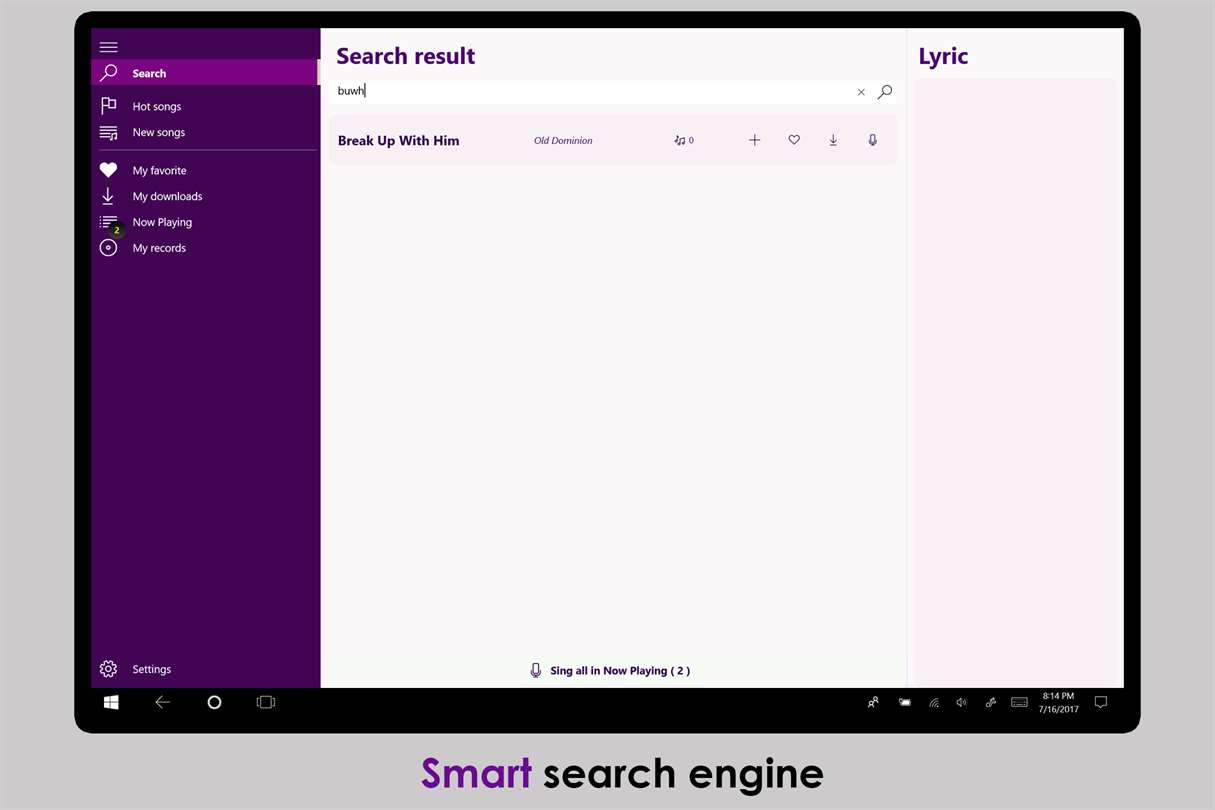Open My downloads page

tap(205, 196)
